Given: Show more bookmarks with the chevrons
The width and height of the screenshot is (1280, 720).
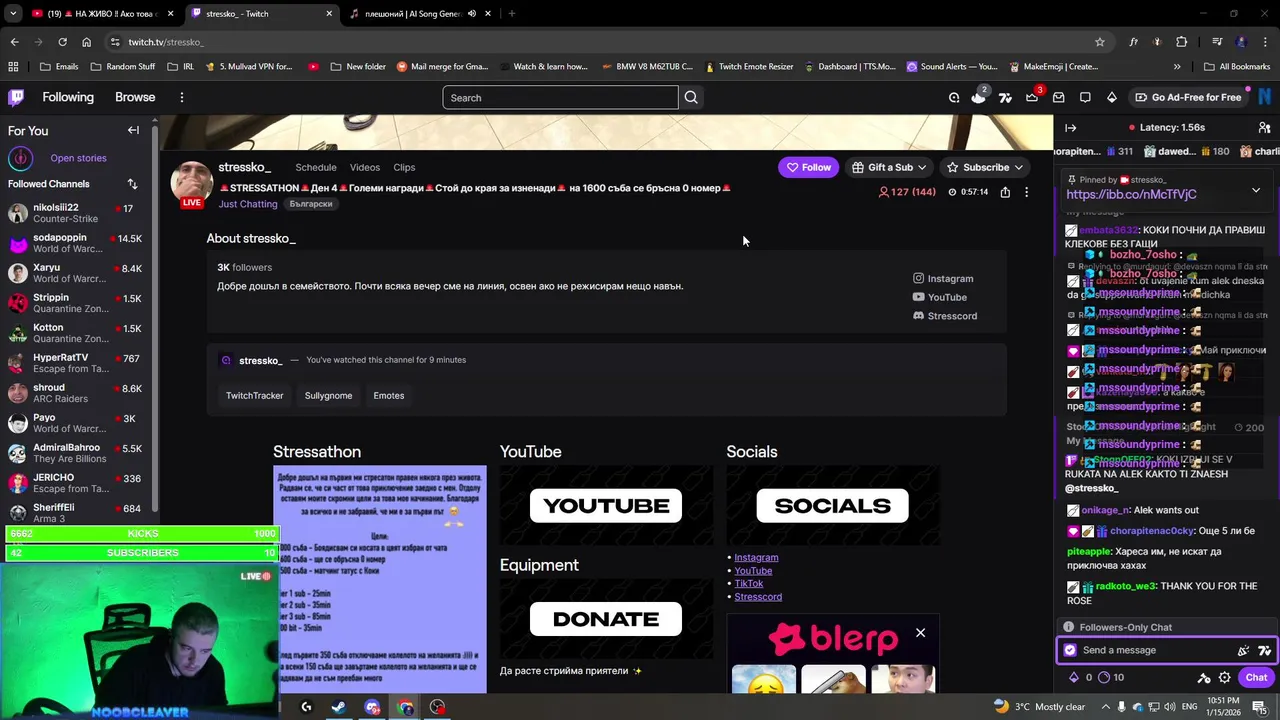Looking at the screenshot, I should point(1176,67).
